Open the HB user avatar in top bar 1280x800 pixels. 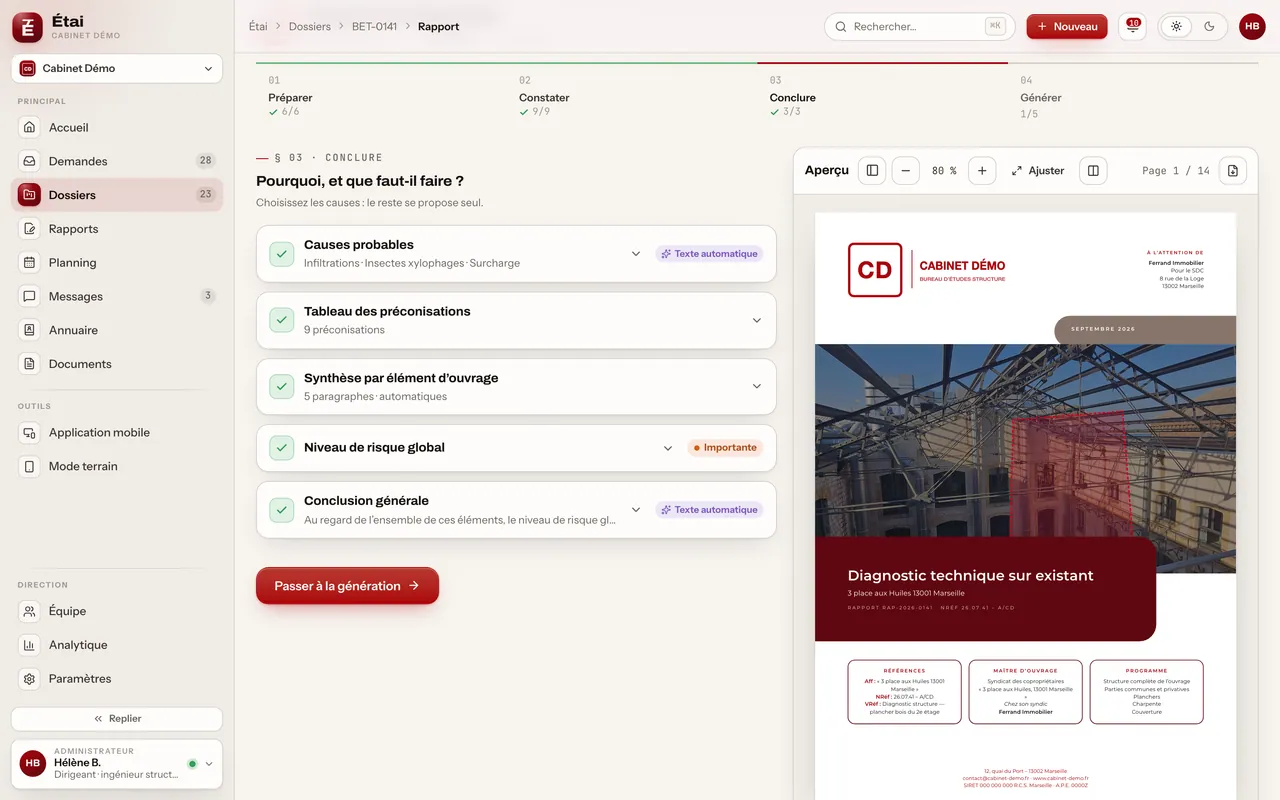click(1252, 26)
